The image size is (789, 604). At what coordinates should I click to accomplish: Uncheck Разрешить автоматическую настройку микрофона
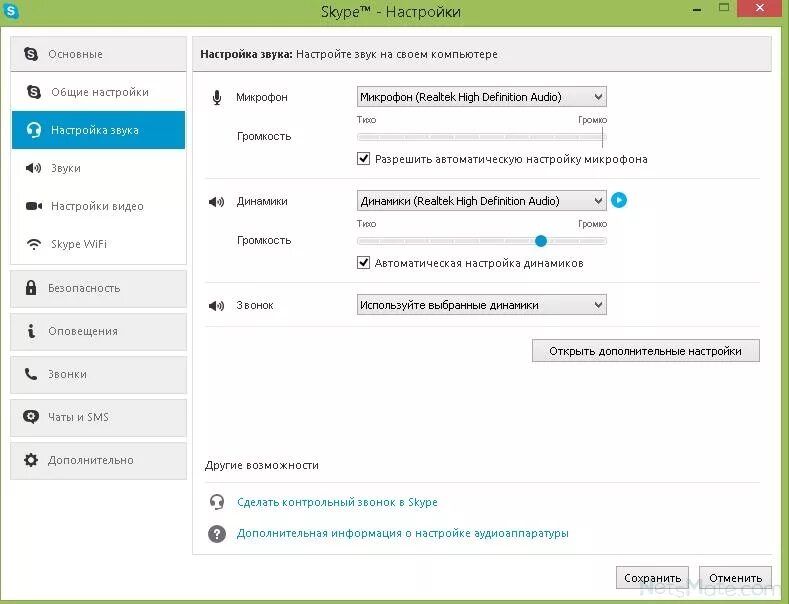tap(363, 159)
